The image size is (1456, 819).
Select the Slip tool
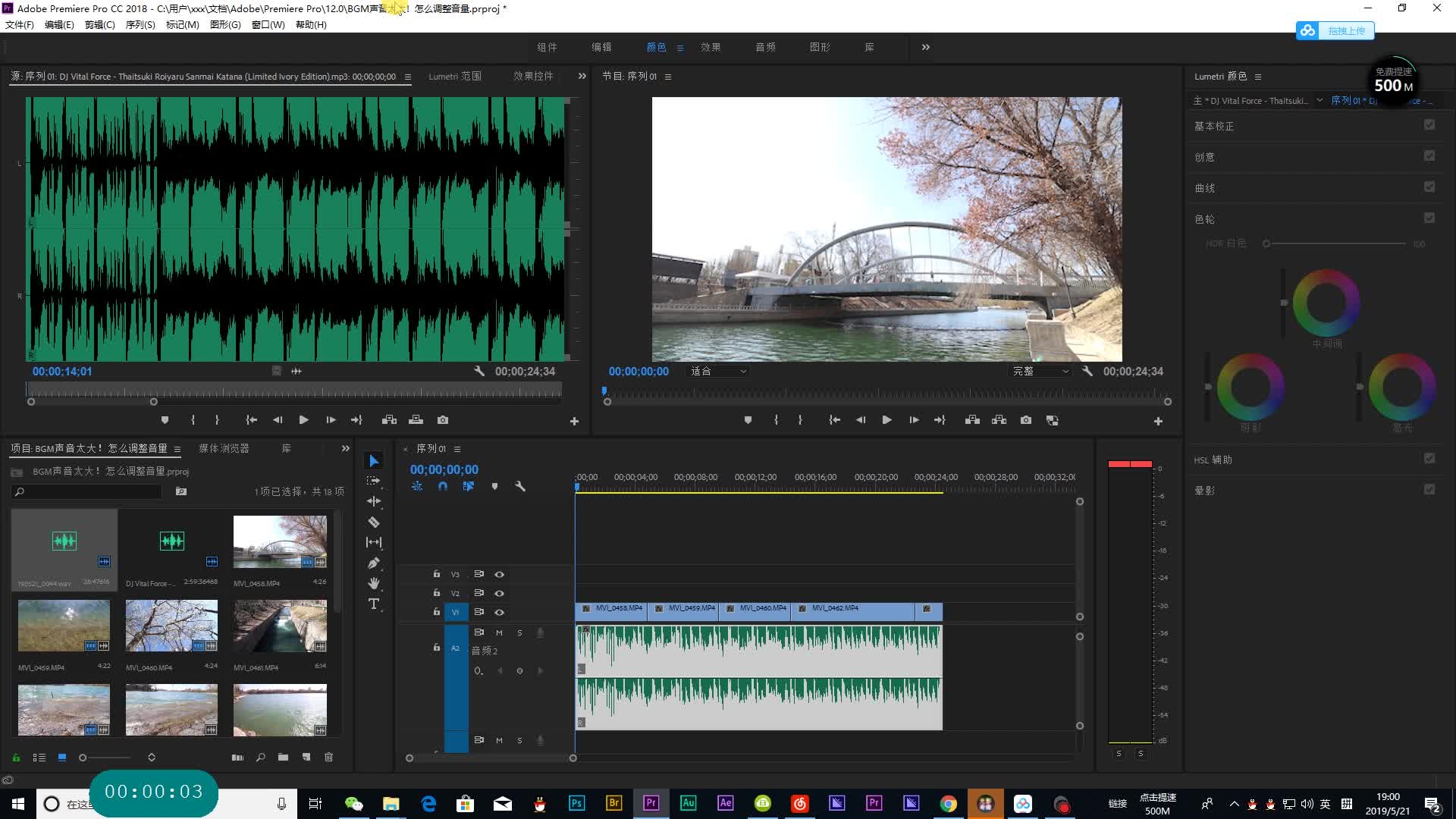tap(374, 542)
